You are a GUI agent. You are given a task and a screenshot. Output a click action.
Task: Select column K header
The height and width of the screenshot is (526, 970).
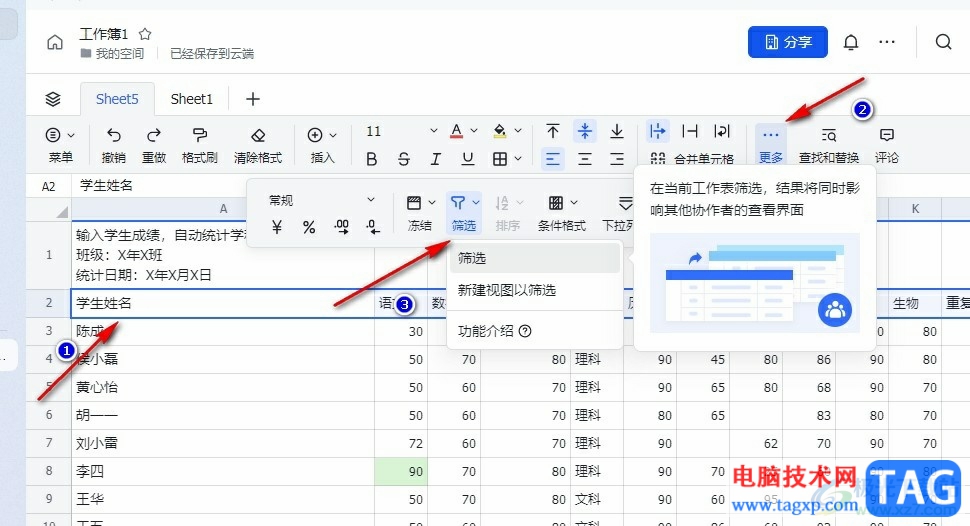click(915, 209)
